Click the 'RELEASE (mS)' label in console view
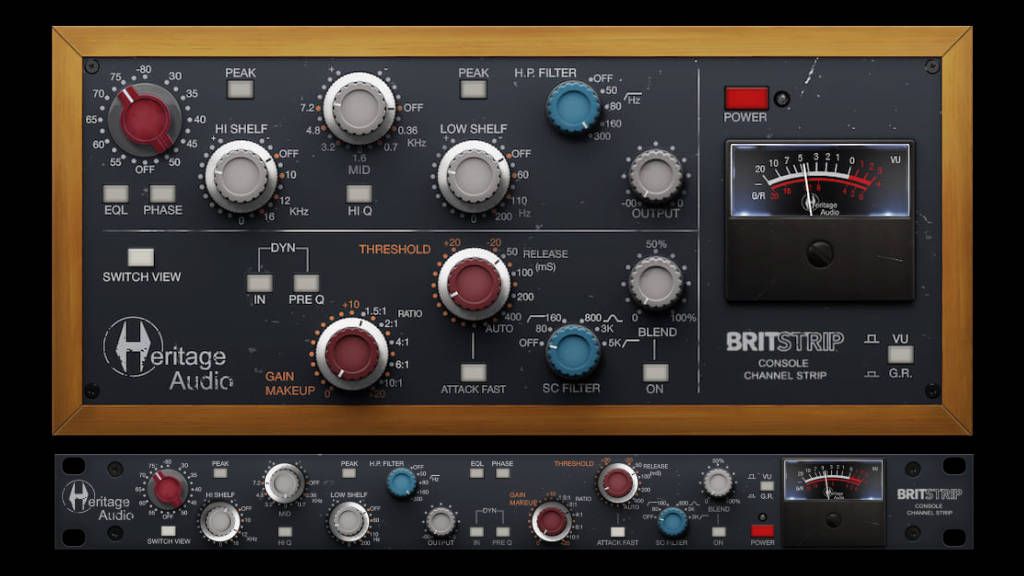 pos(545,259)
